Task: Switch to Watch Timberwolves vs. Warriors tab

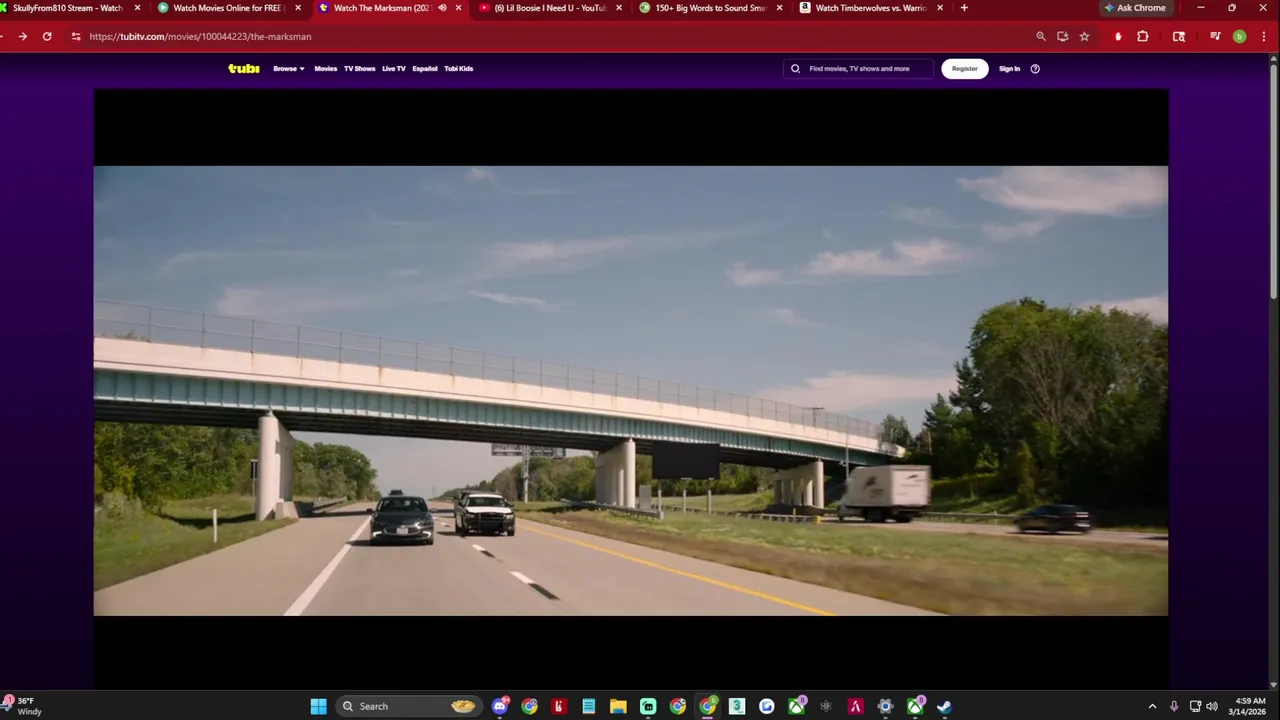Action: point(870,8)
